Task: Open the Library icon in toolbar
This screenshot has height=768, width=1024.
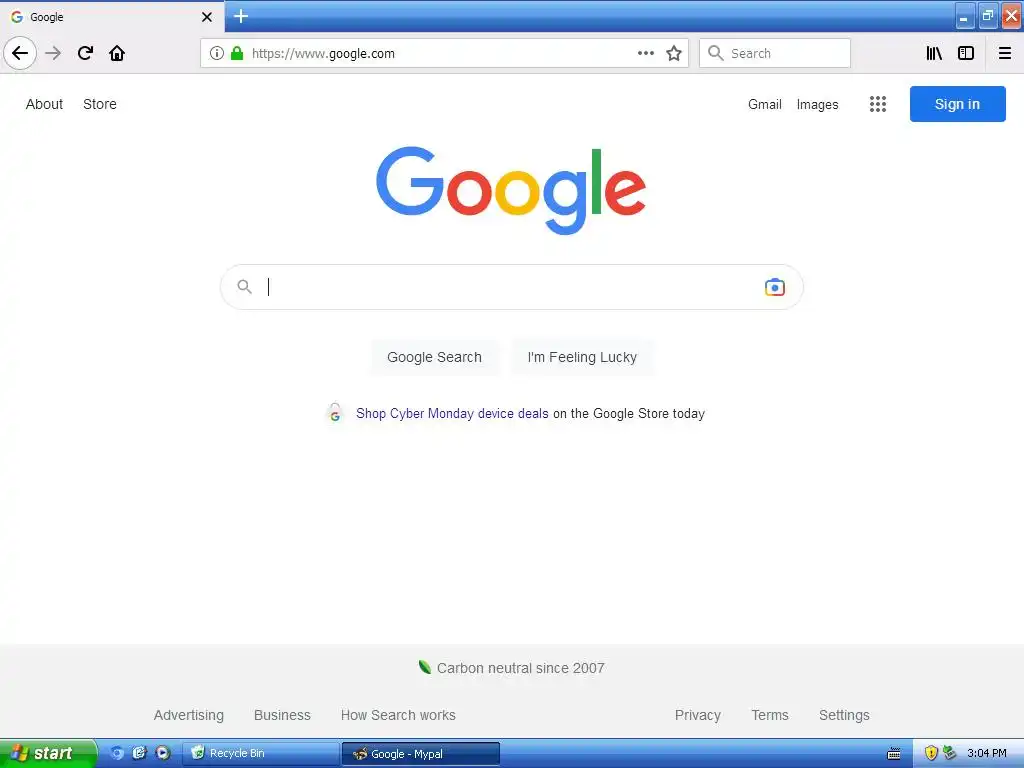Action: pos(934,54)
